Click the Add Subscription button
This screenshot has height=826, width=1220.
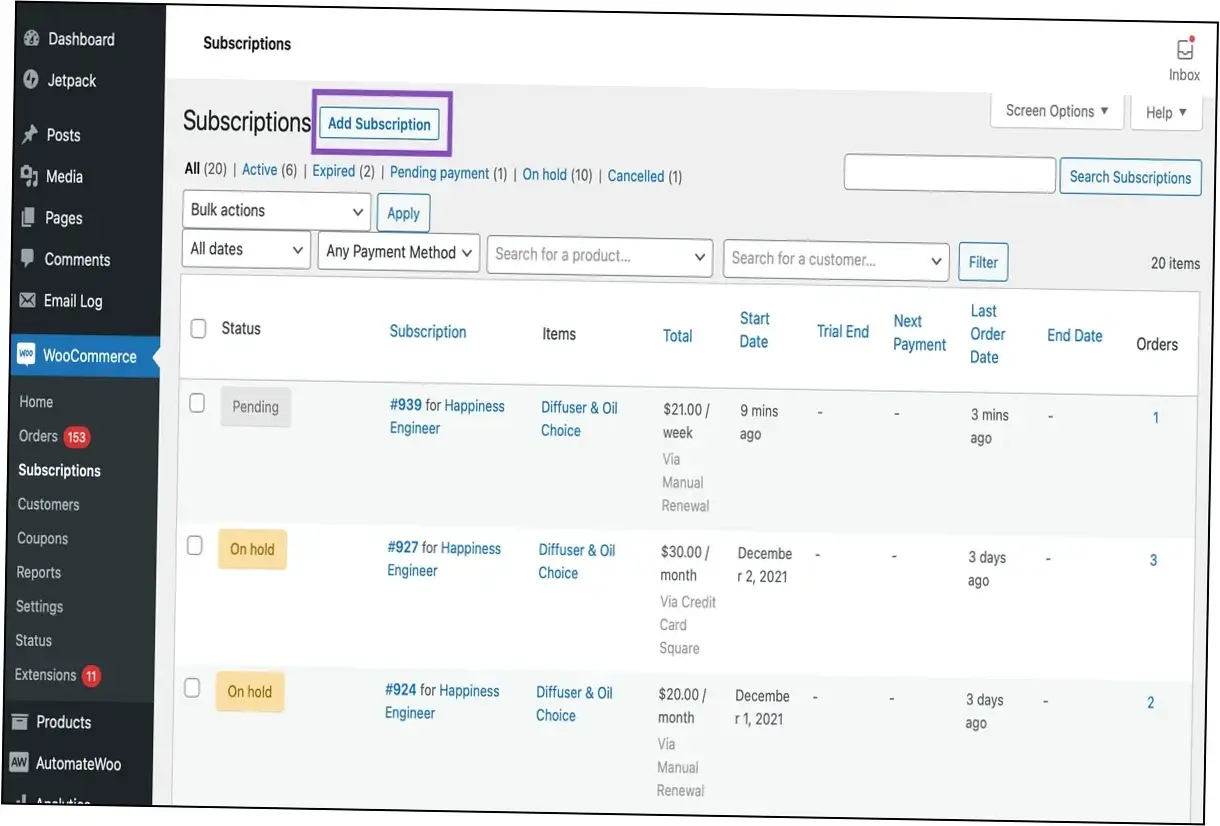(379, 124)
